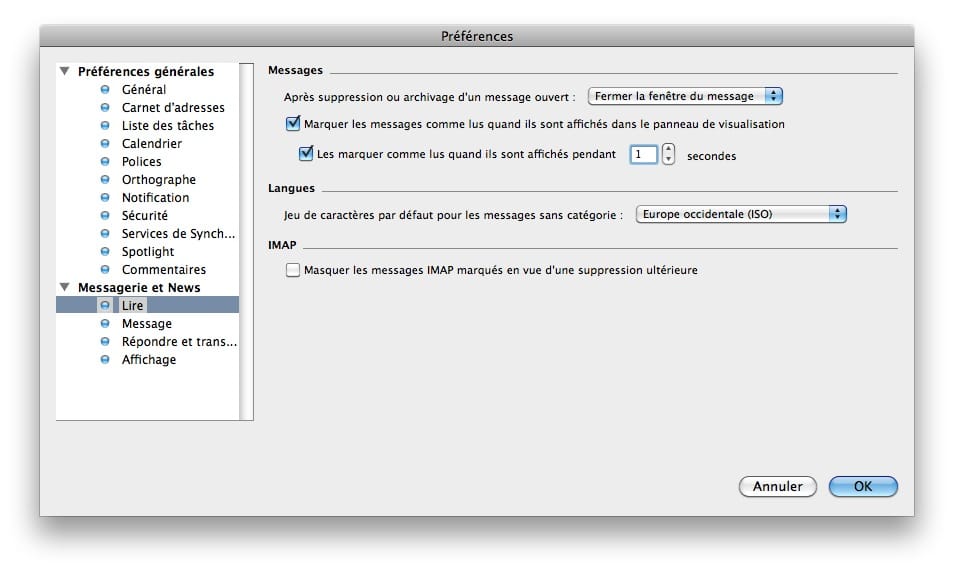Select Message under Messagerie et News

(147, 323)
